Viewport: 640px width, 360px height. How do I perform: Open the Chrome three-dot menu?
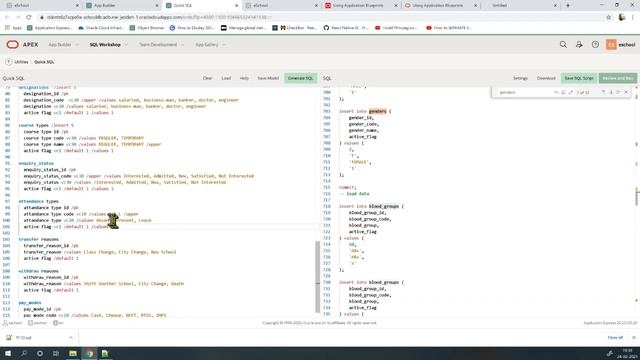(x=633, y=17)
